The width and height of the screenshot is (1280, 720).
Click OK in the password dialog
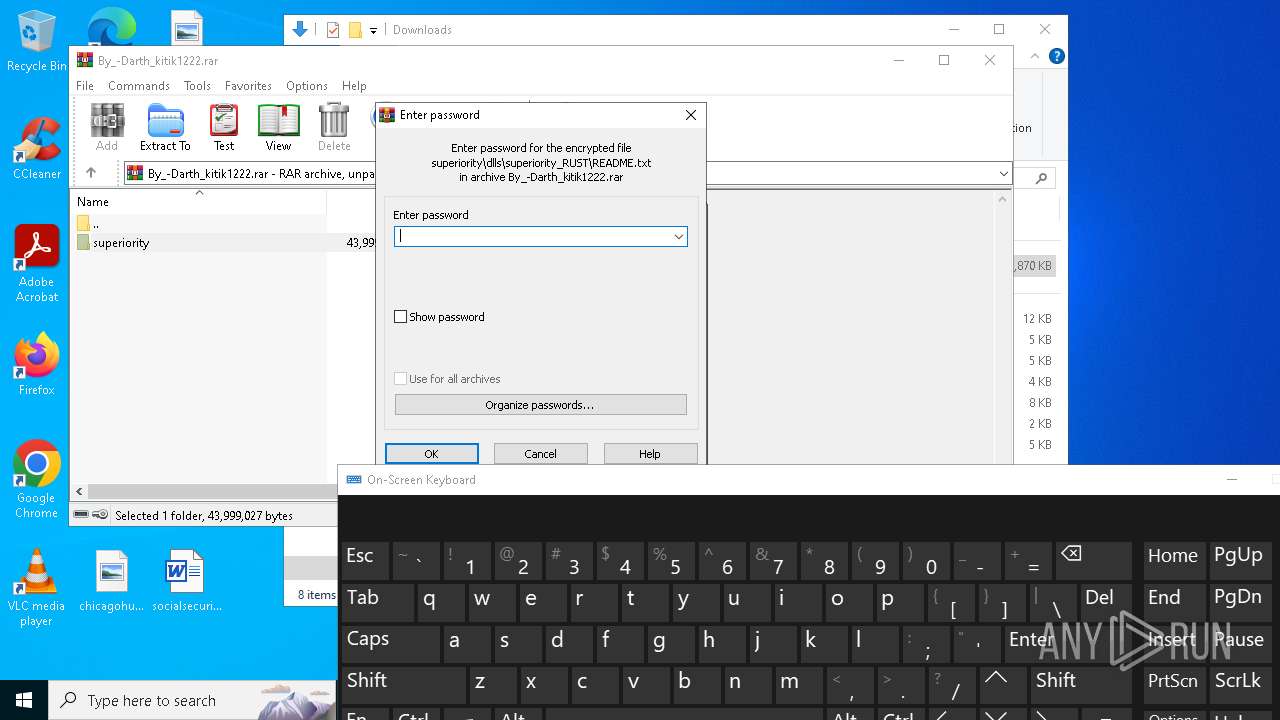click(432, 454)
